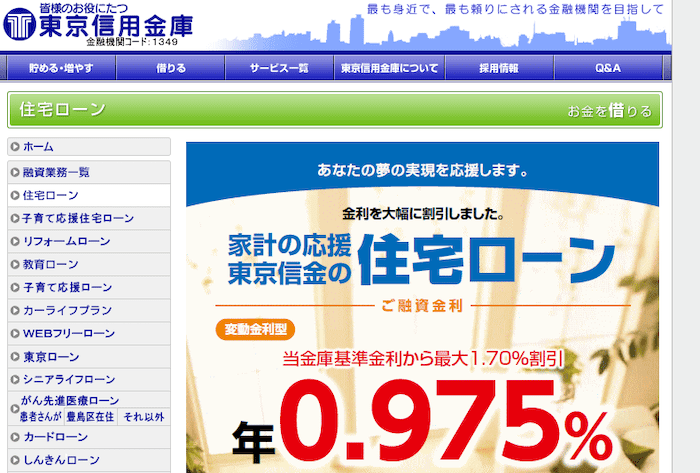
Task: Open the Q&A menu item
Action: [x=608, y=68]
